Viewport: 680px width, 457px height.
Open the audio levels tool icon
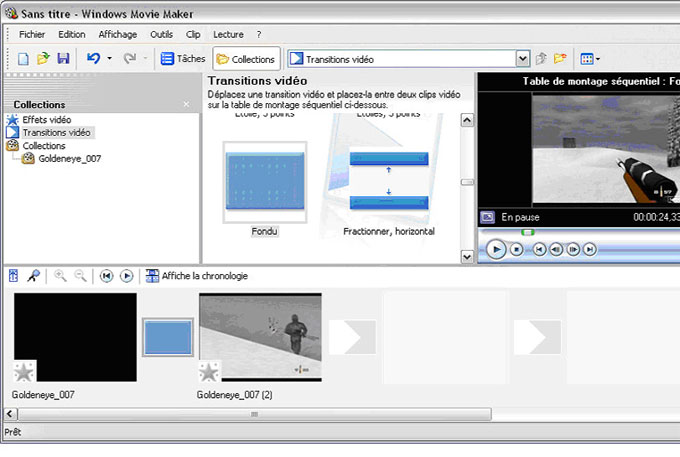(13, 276)
